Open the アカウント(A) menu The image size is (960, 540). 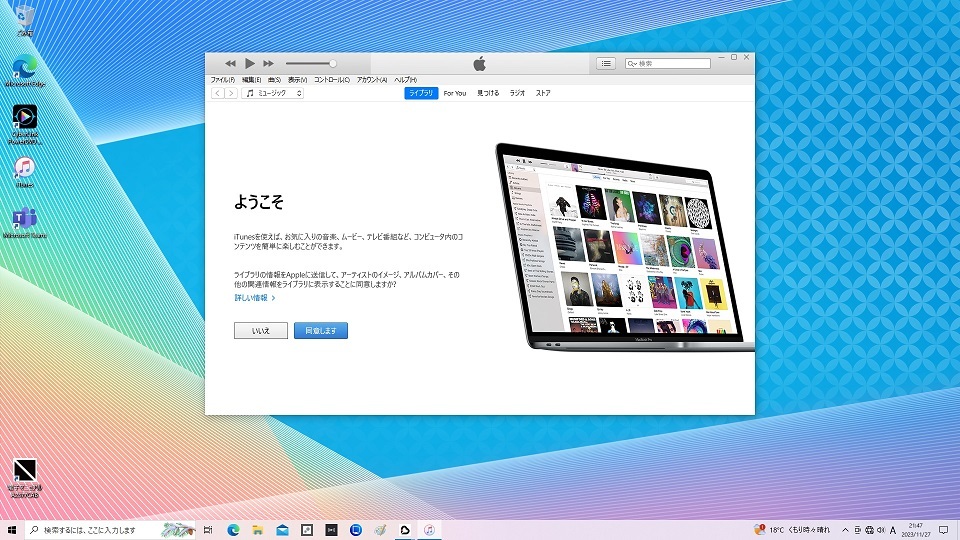click(372, 80)
